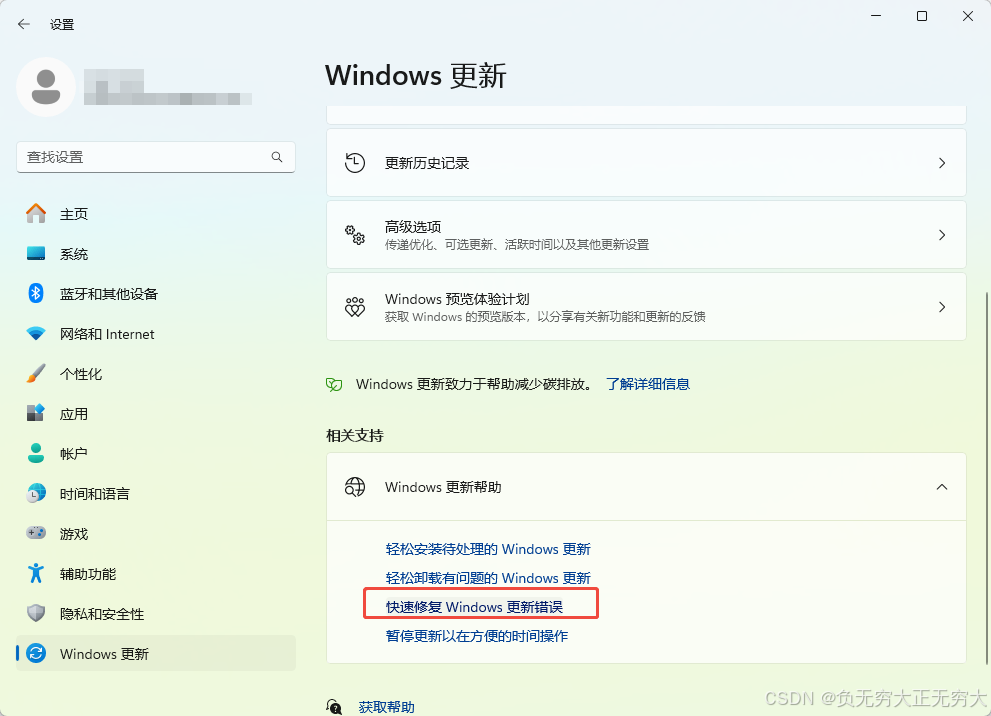
Task: Open 时间和语言 settings page
Action: (x=155, y=493)
